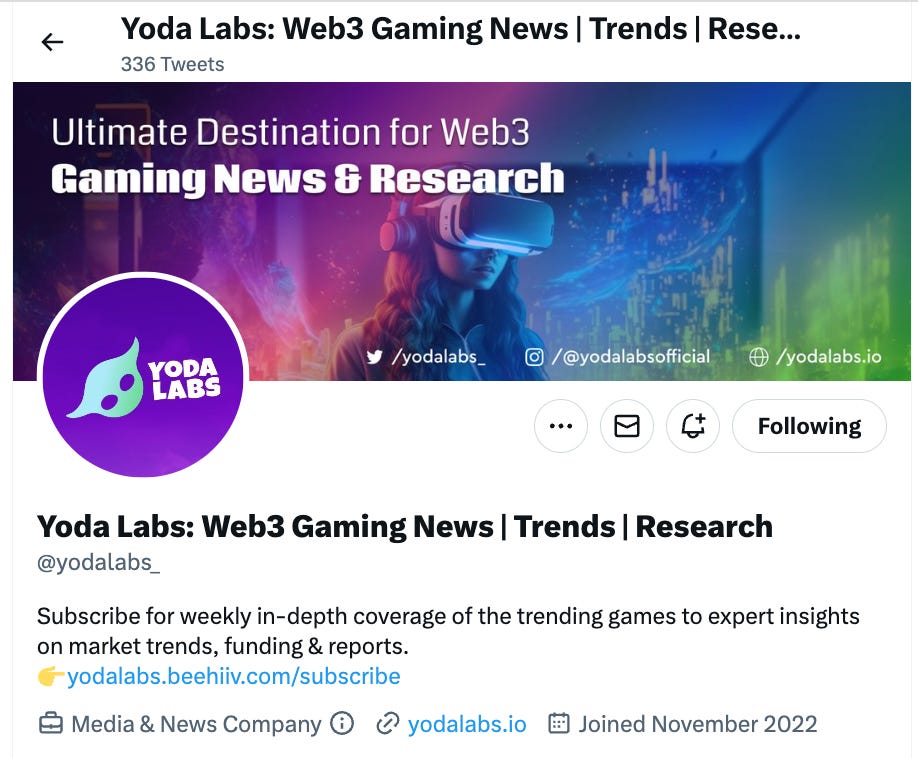The width and height of the screenshot is (918, 758).
Task: Click the calendar icon near Joined November 2022
Action: [x=559, y=723]
